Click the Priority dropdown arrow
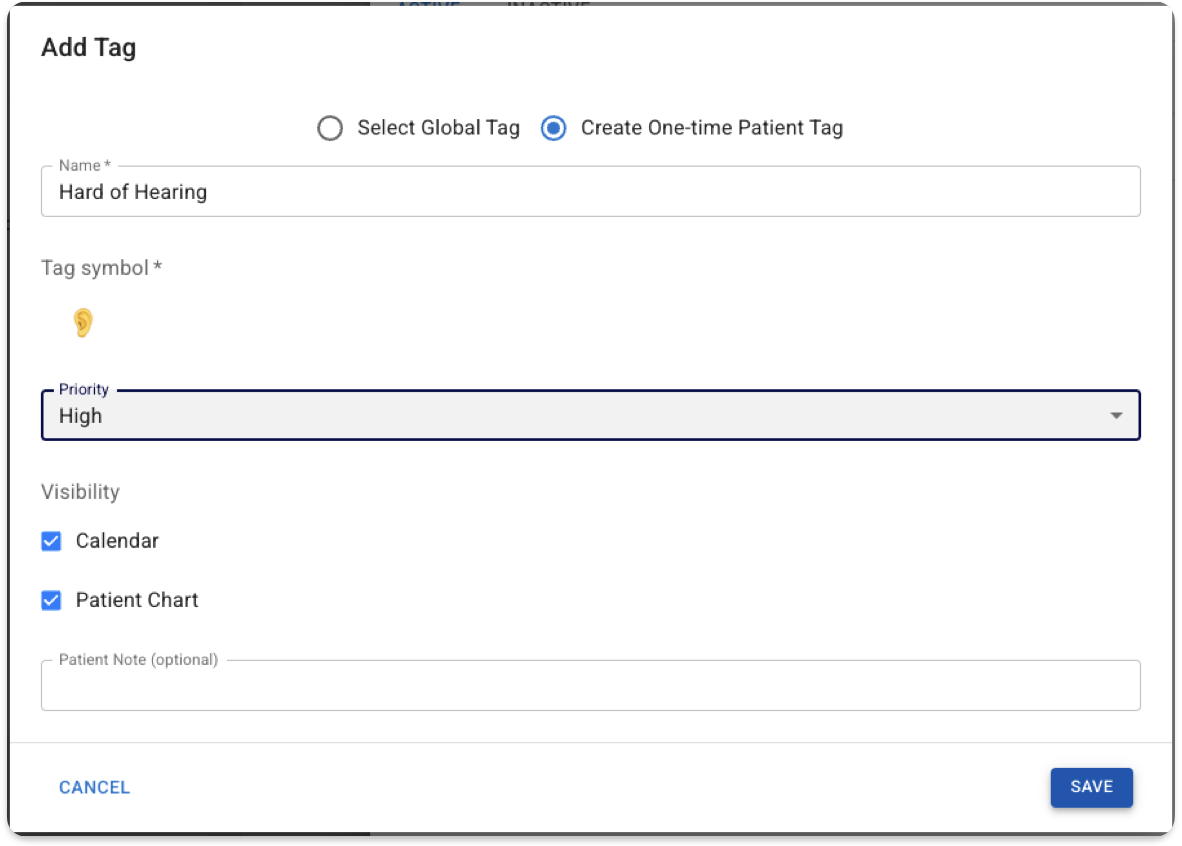 pos(1116,415)
